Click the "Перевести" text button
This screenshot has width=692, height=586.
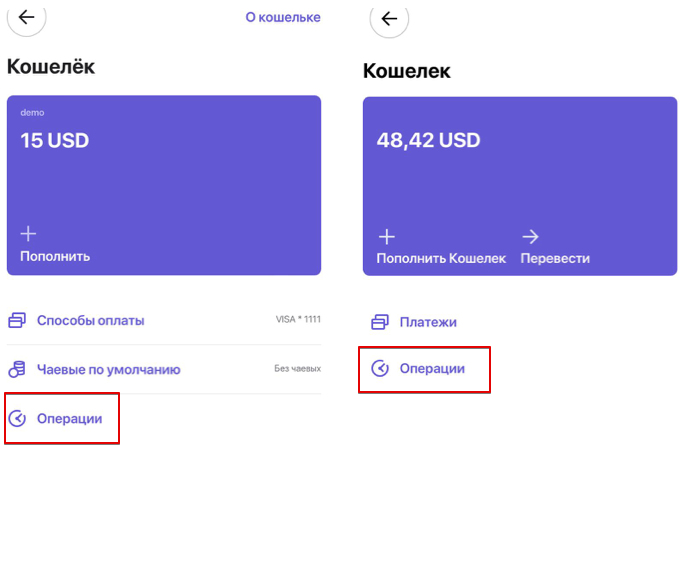[x=555, y=259]
